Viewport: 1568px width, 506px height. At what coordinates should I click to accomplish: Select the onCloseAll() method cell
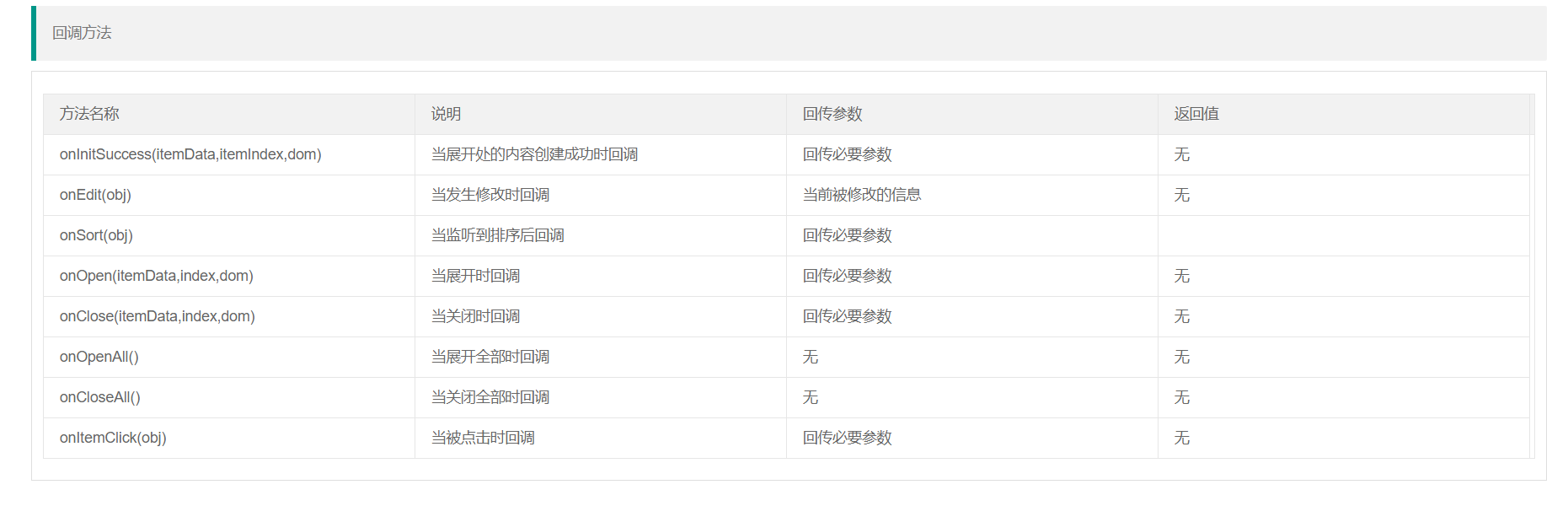pos(100,397)
